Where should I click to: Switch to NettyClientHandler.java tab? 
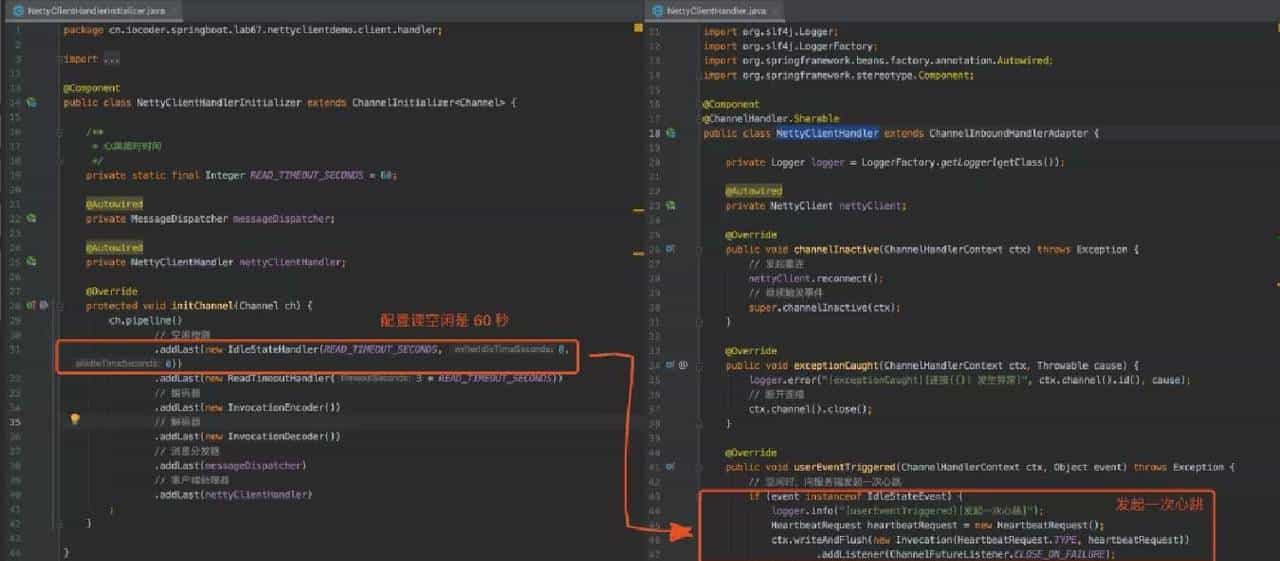tap(708, 10)
